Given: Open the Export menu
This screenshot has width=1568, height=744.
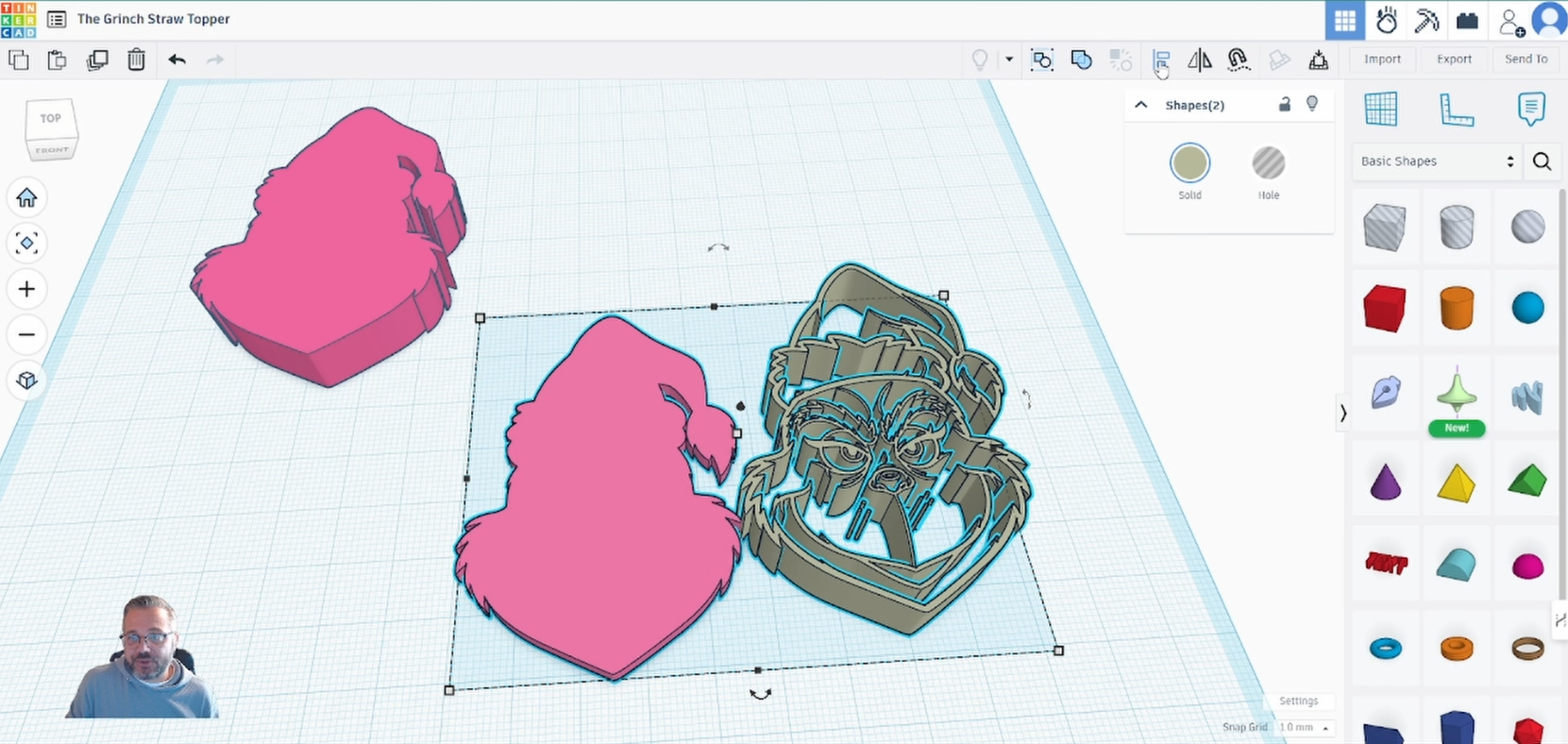Looking at the screenshot, I should (x=1454, y=59).
